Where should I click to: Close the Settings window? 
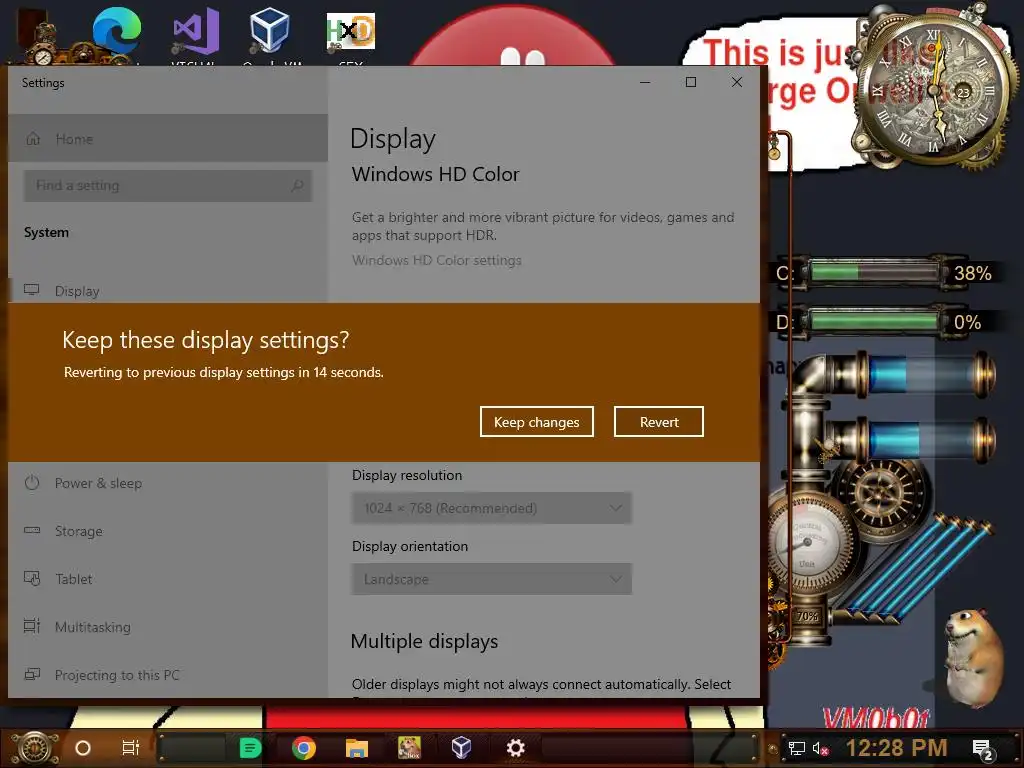coord(737,82)
